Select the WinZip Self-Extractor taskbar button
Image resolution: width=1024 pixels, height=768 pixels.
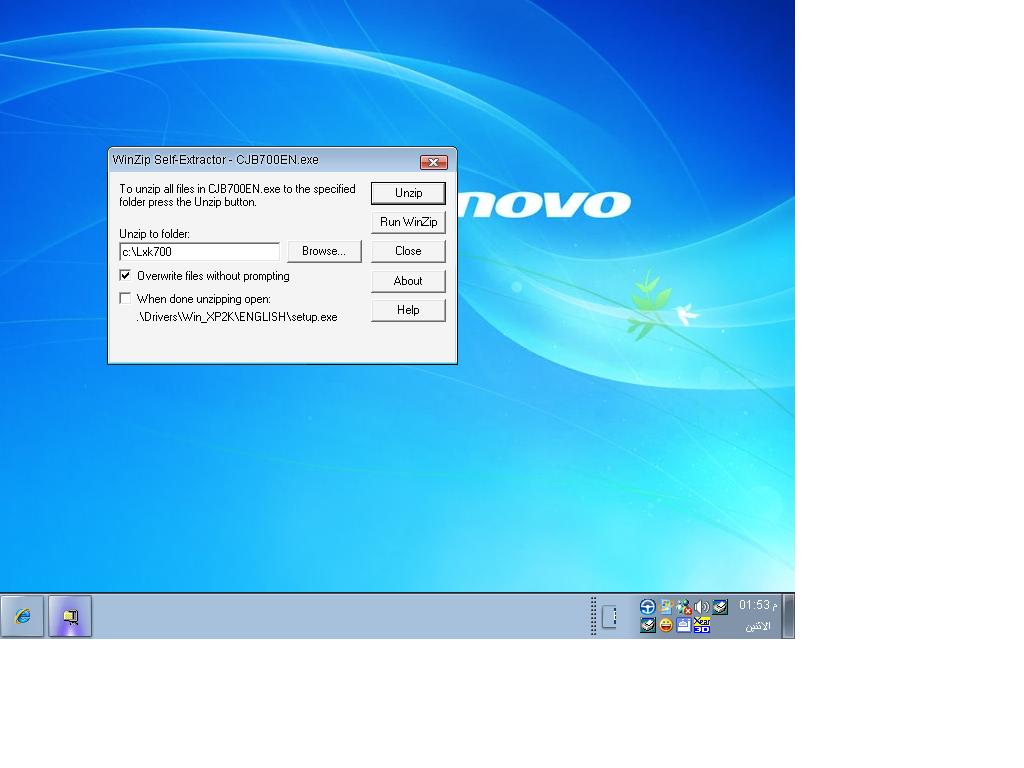pos(70,616)
